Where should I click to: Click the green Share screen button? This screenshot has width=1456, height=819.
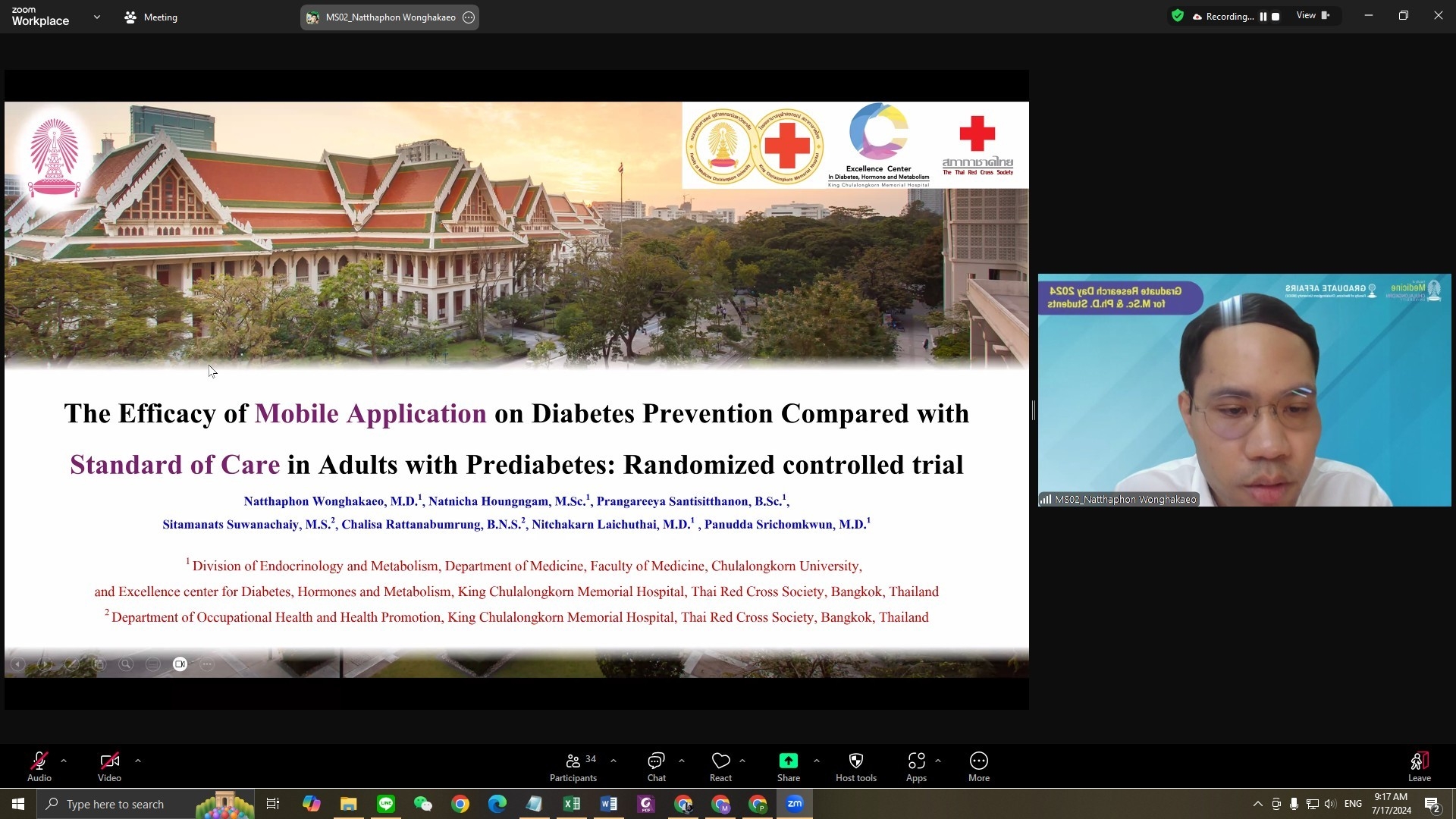click(788, 766)
